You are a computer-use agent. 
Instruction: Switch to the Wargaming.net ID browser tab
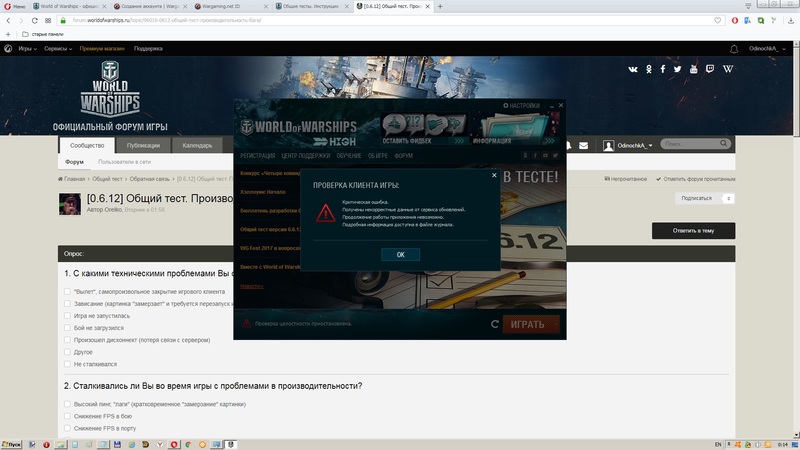tap(230, 7)
